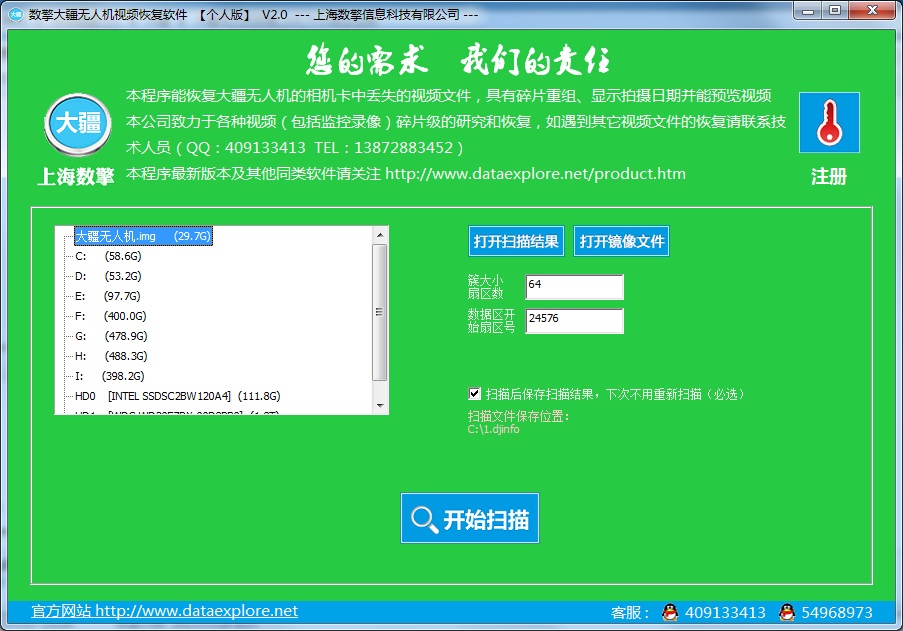This screenshot has width=903, height=631.
Task: Click the magnifier icon on 开始扫描
Action: point(424,519)
